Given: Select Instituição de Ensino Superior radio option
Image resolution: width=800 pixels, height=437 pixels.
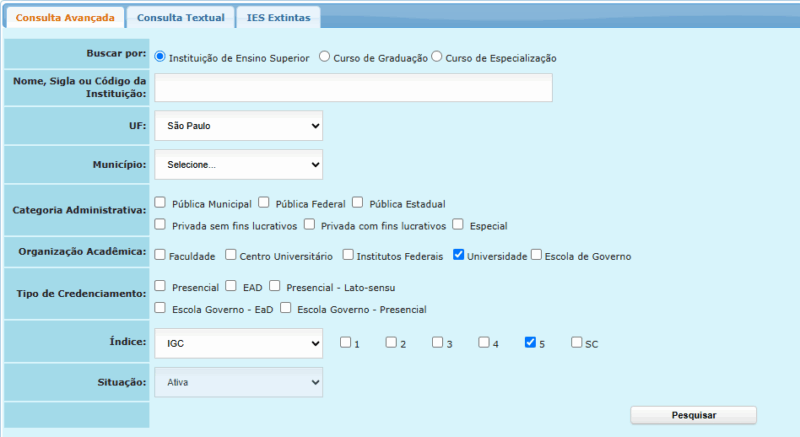Looking at the screenshot, I should [x=160, y=57].
